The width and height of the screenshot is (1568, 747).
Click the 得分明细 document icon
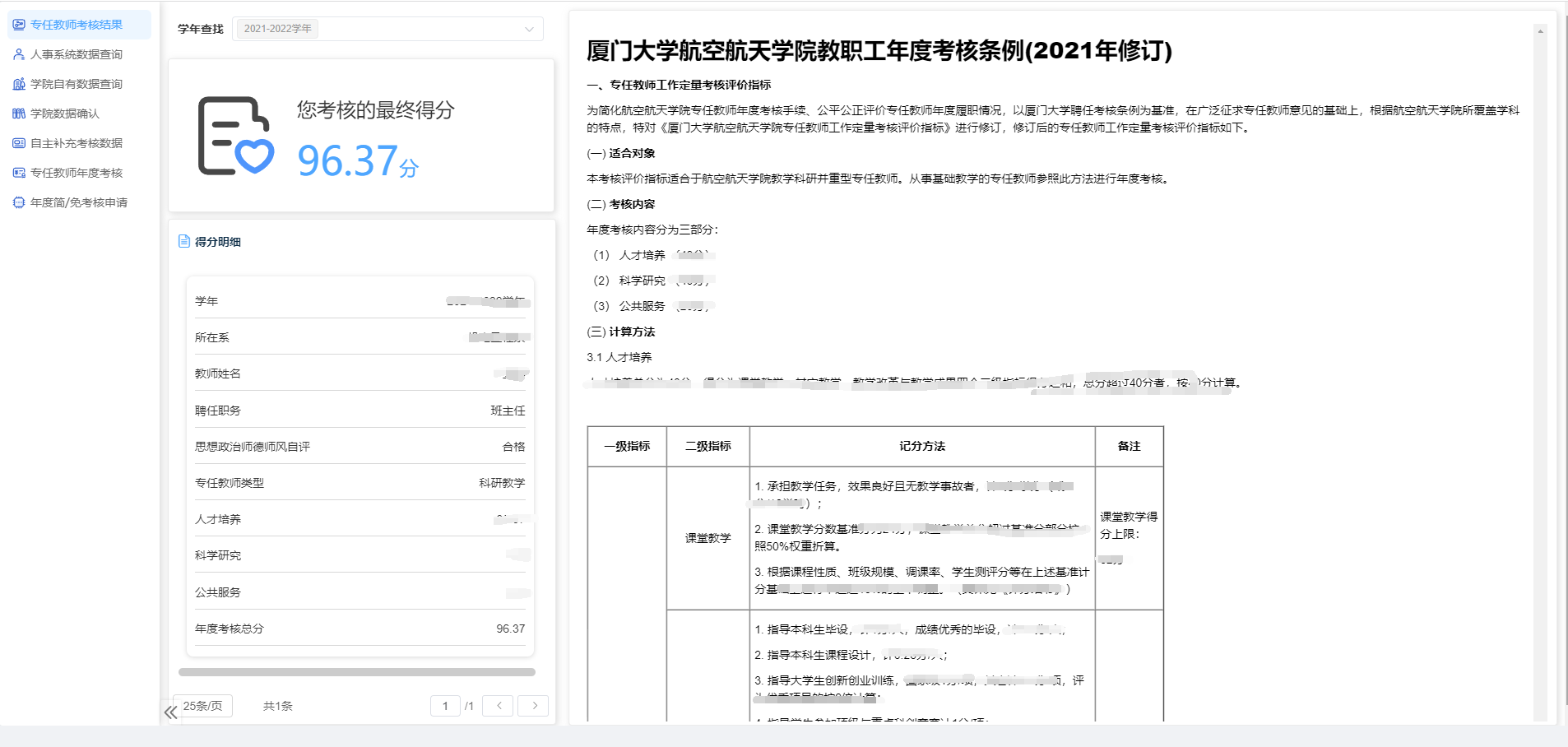coord(183,241)
